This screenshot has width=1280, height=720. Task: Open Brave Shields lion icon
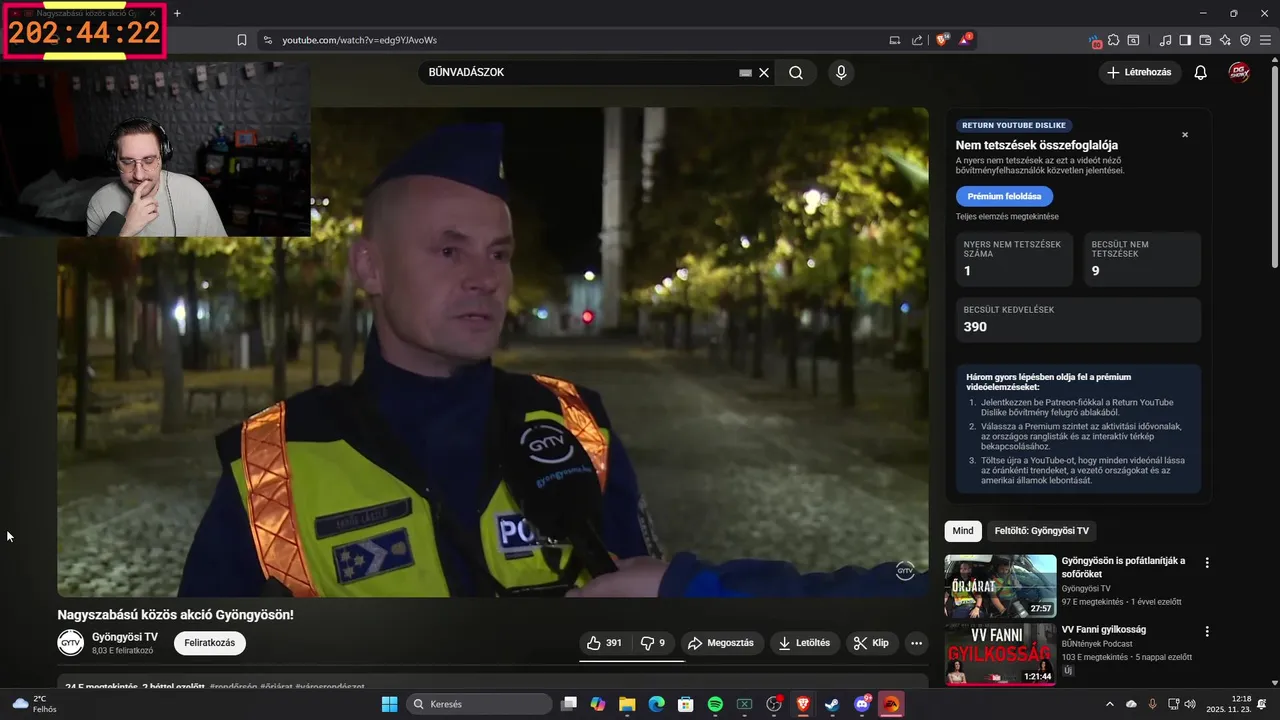(942, 40)
